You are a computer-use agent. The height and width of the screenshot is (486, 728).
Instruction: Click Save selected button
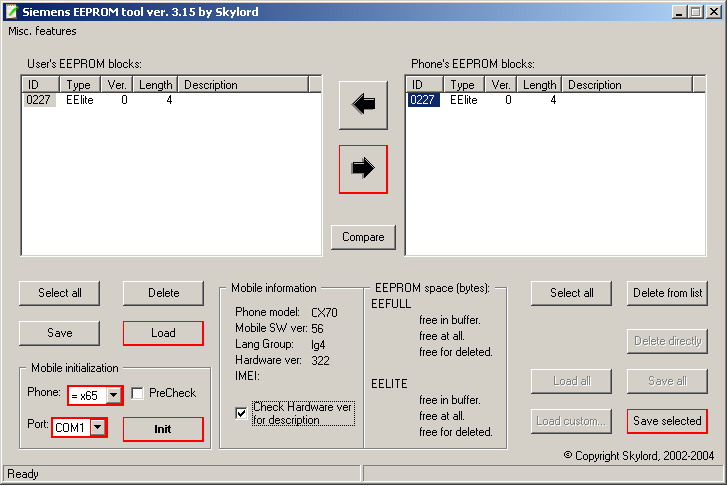pyautogui.click(x=667, y=421)
